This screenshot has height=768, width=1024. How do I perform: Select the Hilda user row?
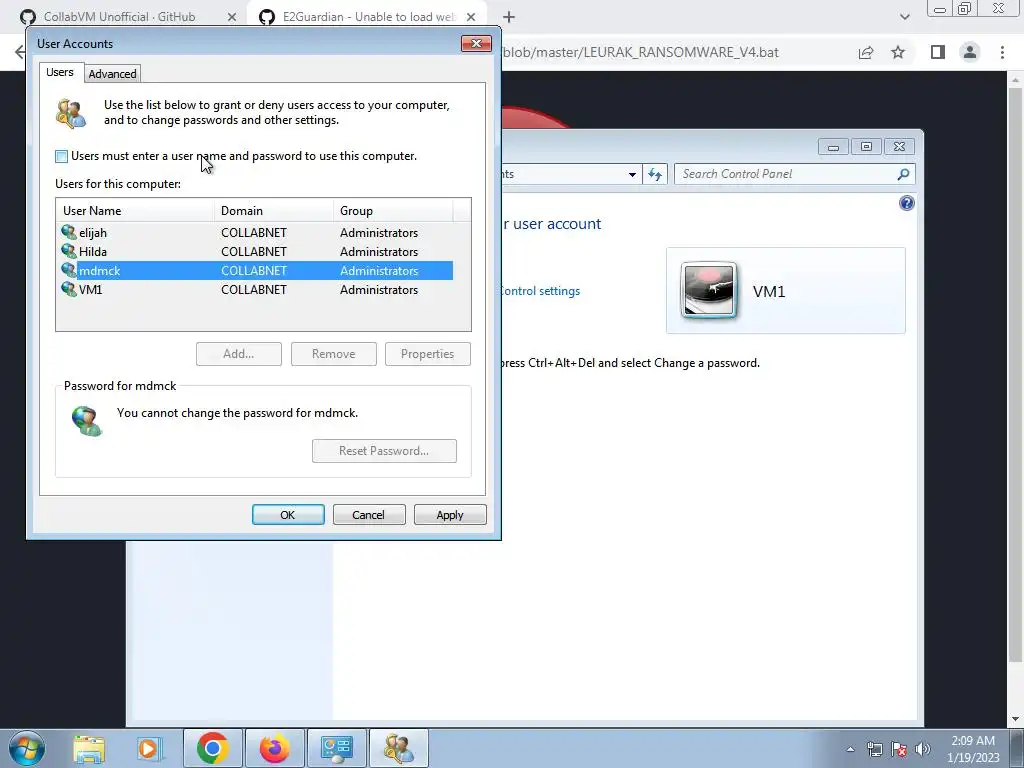click(255, 251)
